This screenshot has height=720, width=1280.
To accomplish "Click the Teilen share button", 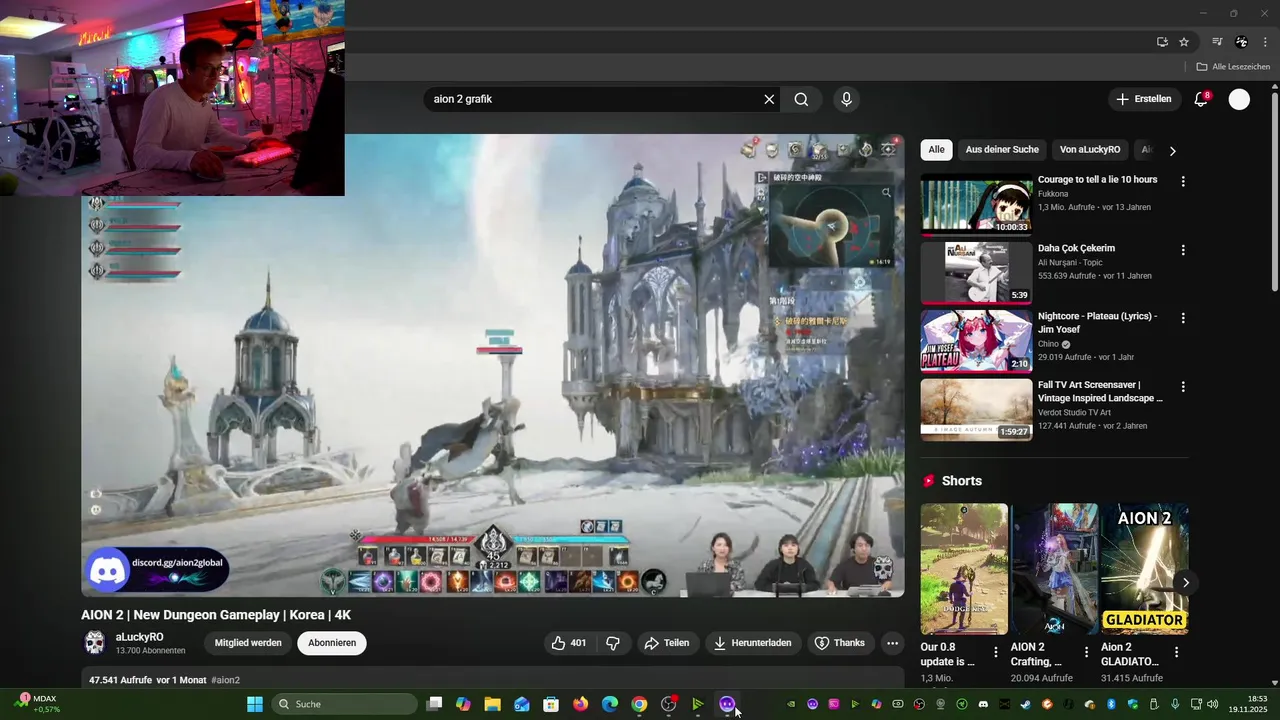I will click(667, 643).
